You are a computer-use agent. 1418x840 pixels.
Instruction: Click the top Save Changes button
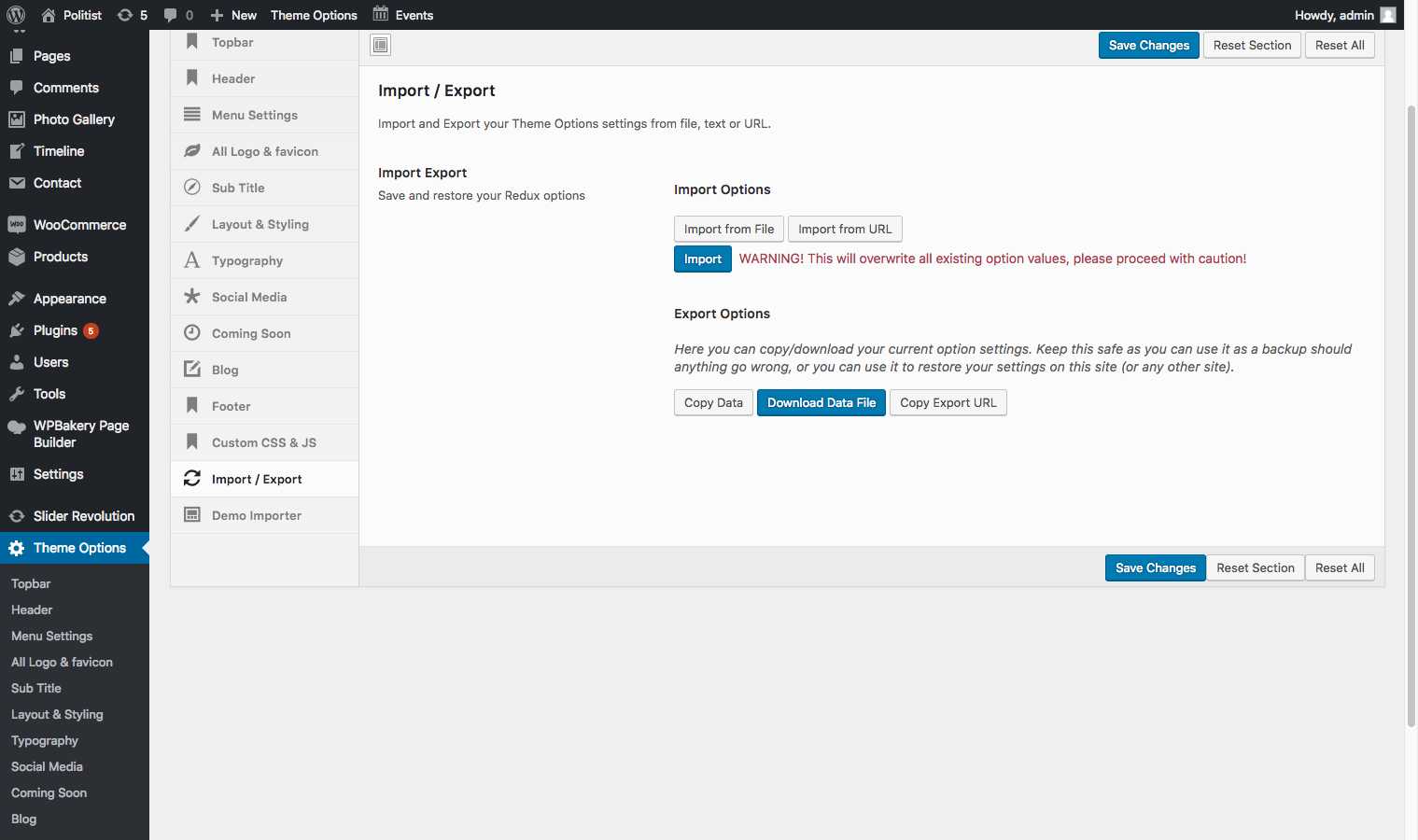coord(1149,45)
